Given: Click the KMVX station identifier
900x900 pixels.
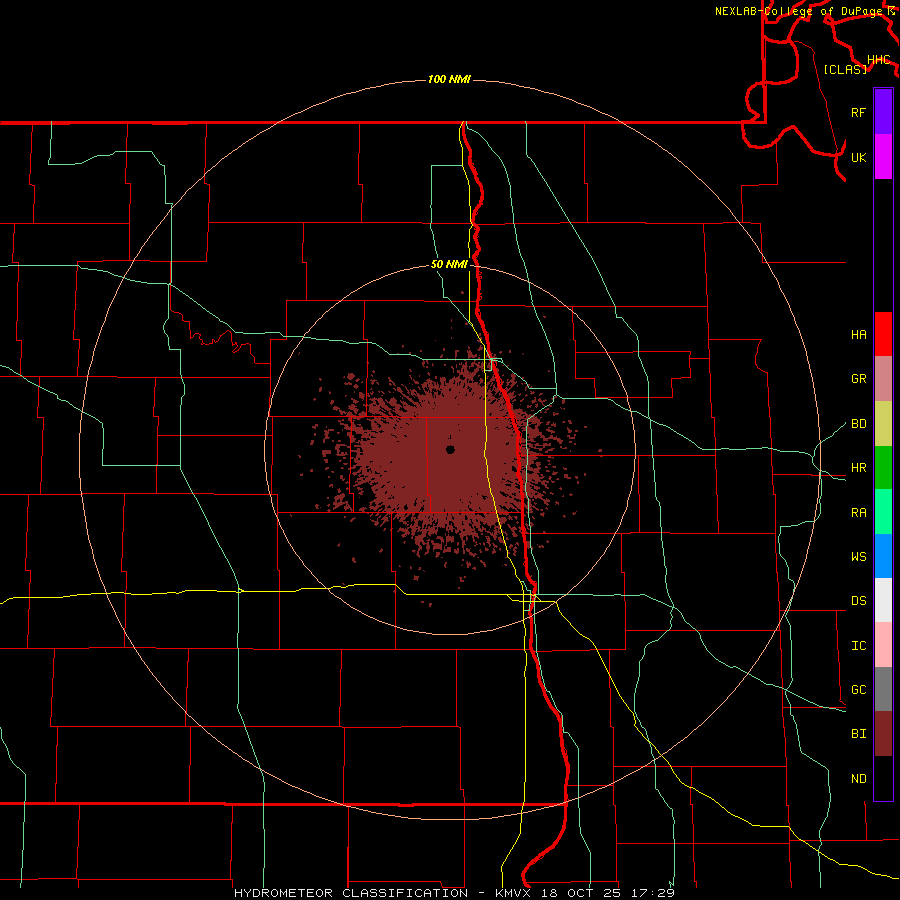Looking at the screenshot, I should click(x=513, y=893).
